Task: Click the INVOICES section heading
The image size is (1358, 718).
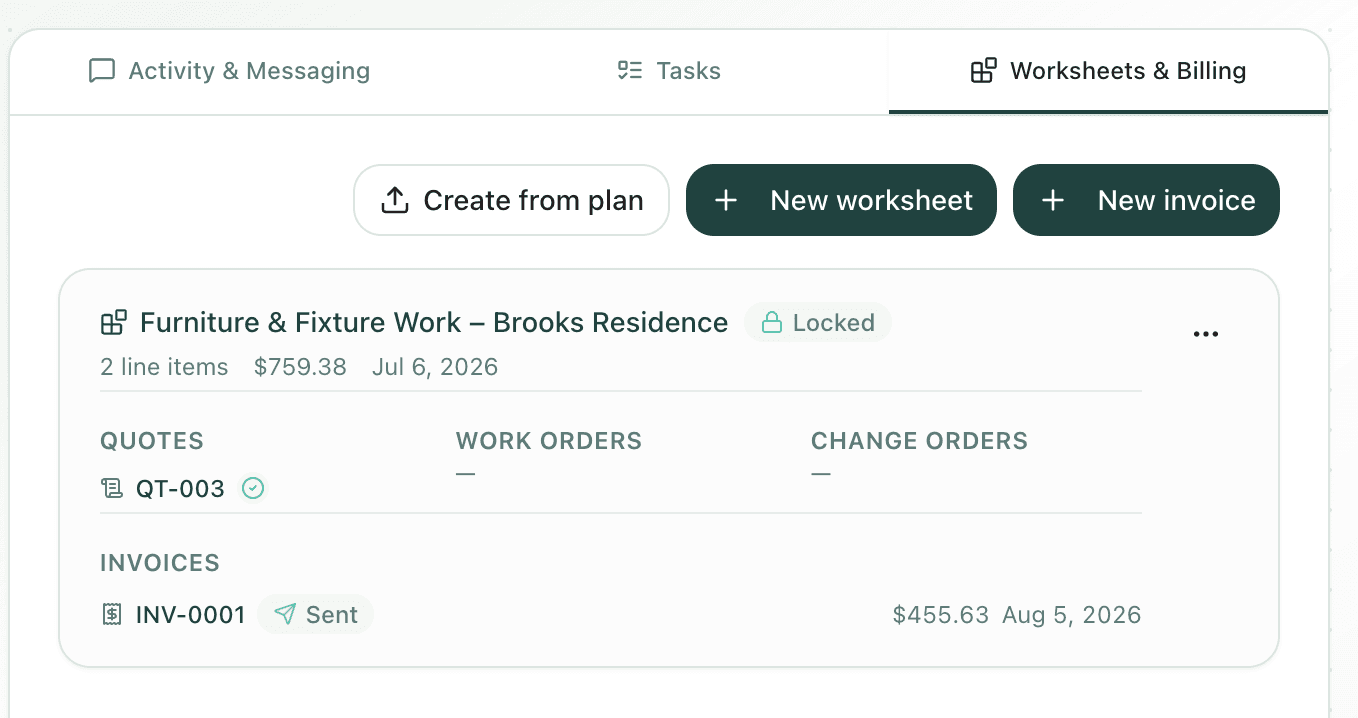Action: [160, 563]
